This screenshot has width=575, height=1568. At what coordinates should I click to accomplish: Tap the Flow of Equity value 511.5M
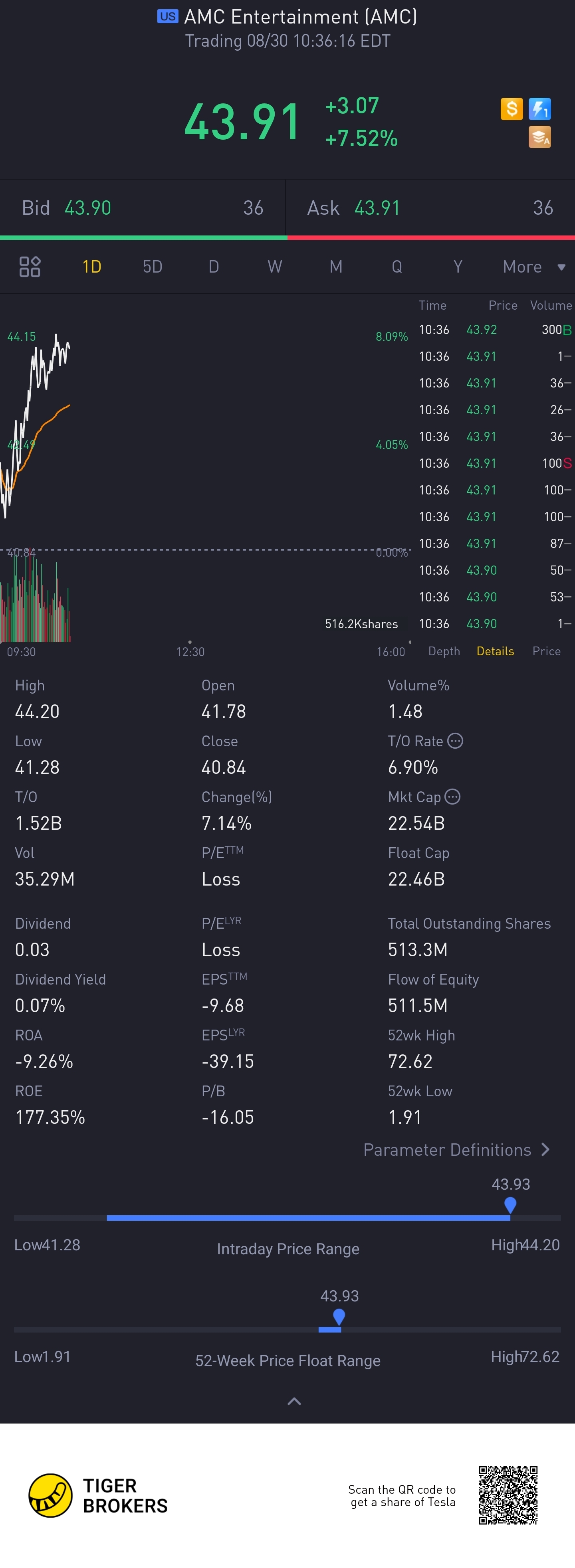(418, 1006)
